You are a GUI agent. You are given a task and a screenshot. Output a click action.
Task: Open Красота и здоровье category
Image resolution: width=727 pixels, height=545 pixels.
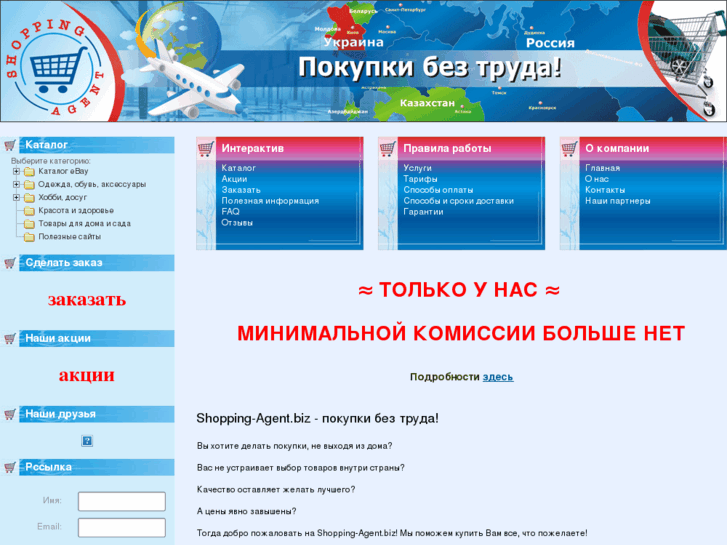[76, 210]
